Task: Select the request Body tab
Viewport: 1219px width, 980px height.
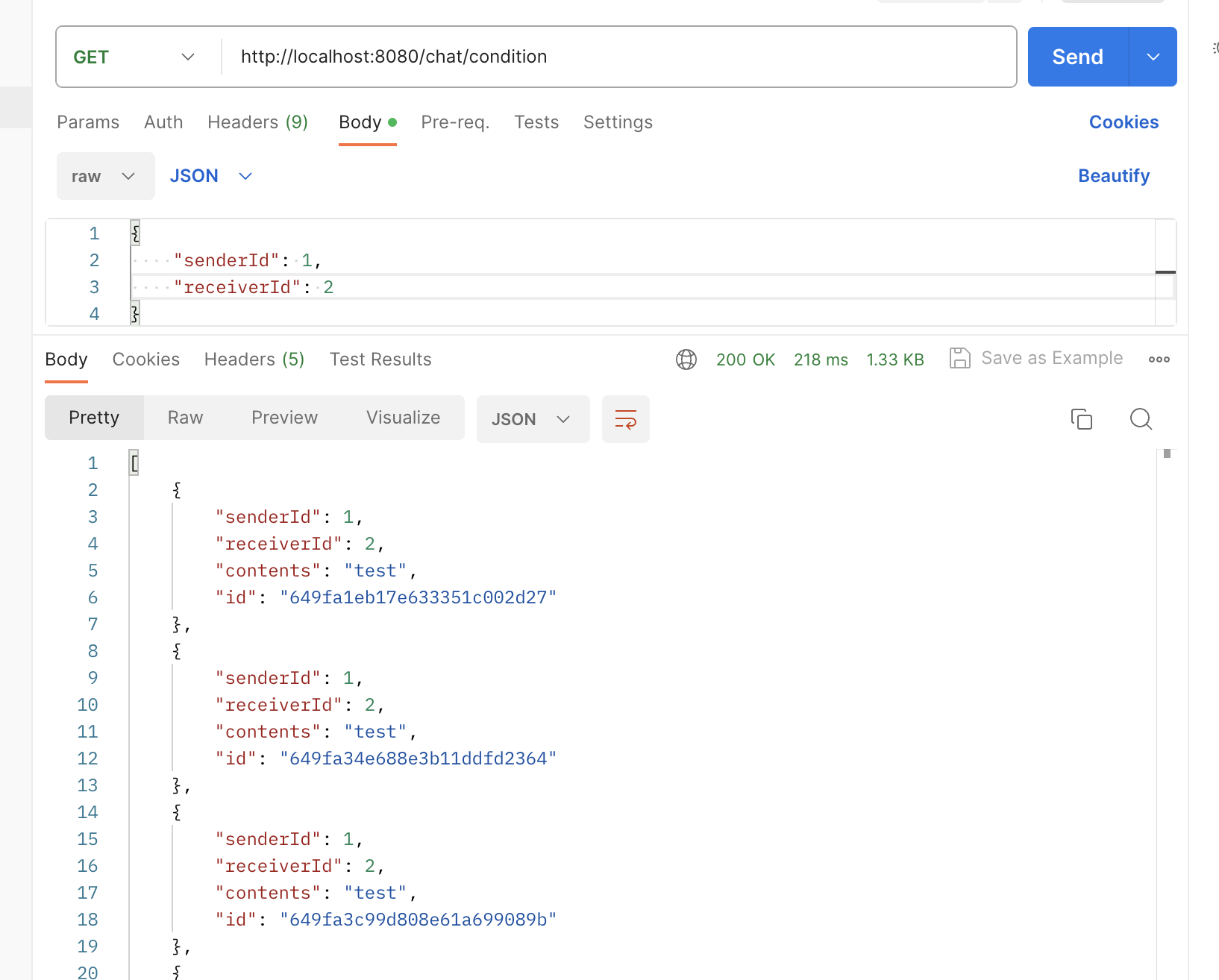Action: tap(367, 122)
